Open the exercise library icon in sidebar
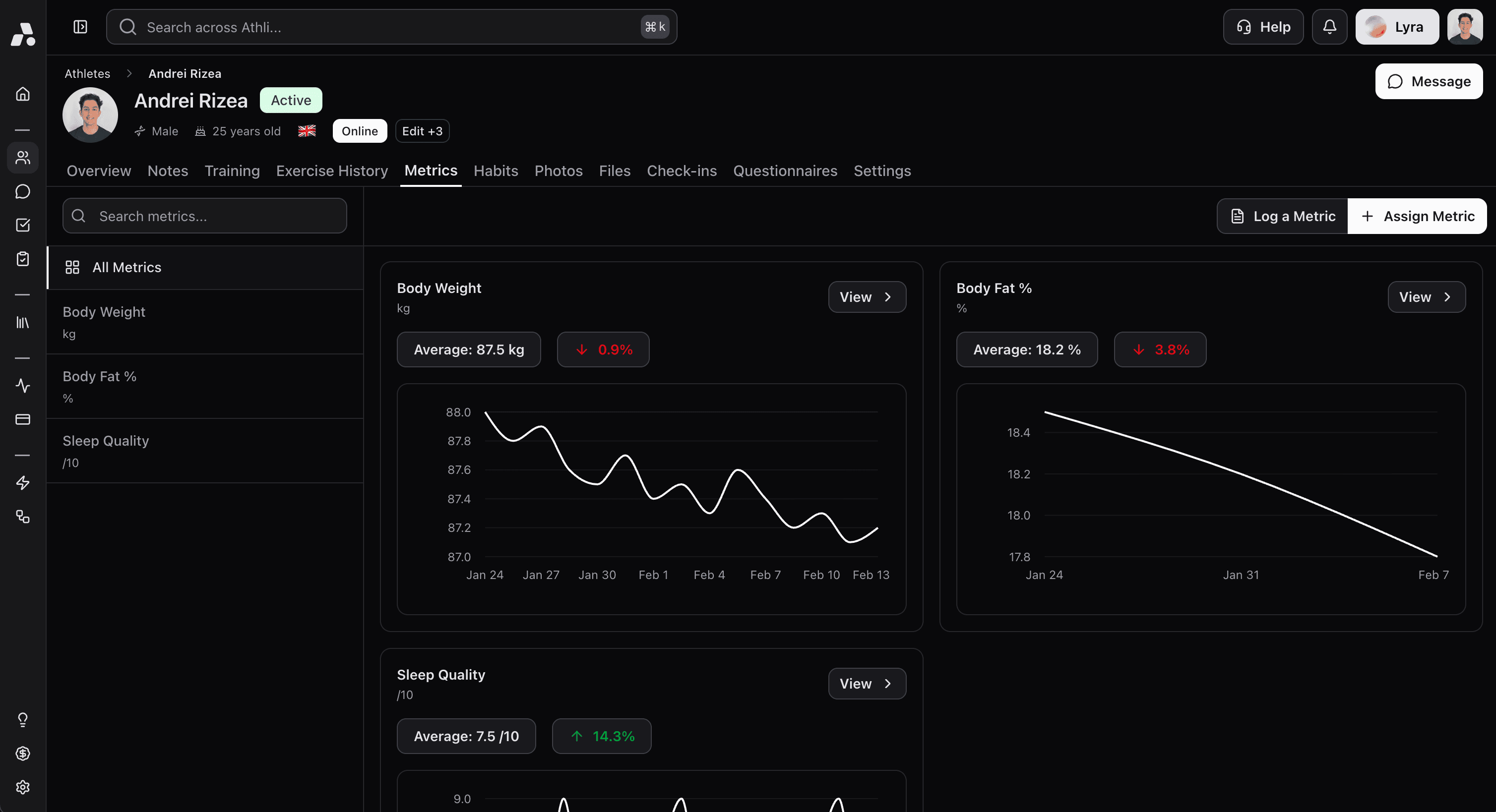The image size is (1496, 812). (23, 323)
